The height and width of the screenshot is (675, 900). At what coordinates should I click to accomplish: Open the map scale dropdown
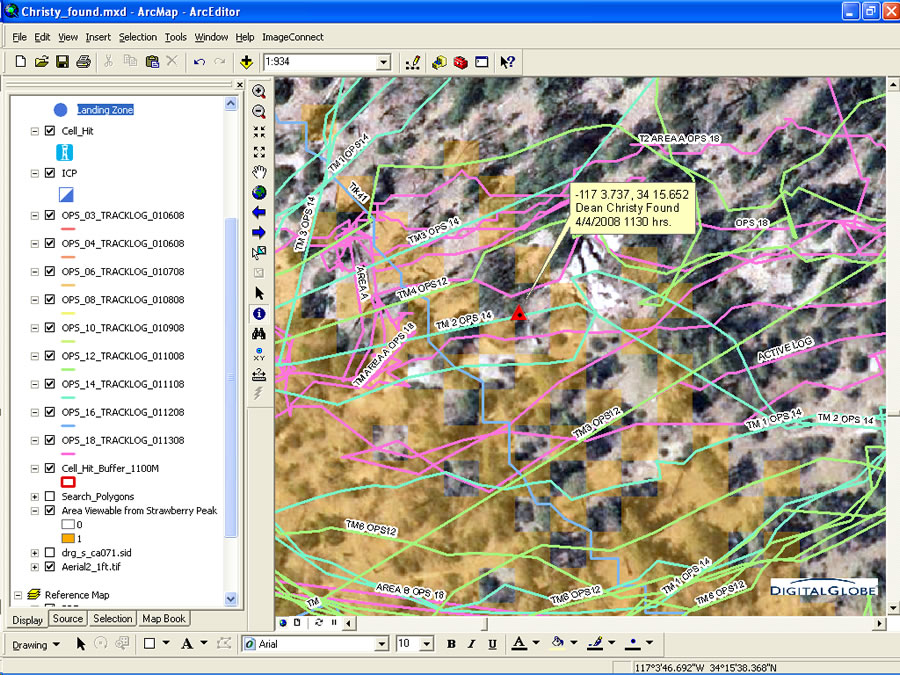(383, 62)
